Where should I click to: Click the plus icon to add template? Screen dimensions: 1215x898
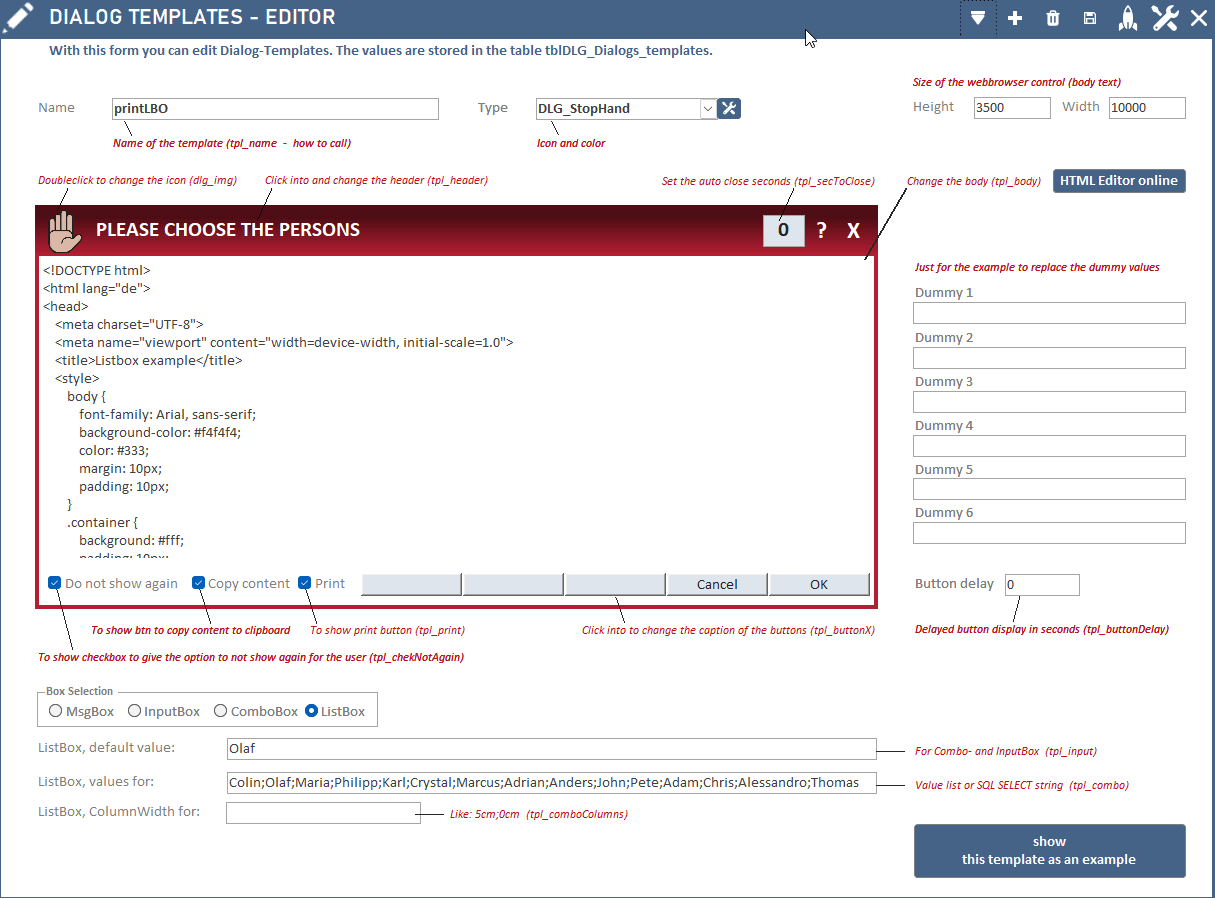pos(1015,18)
